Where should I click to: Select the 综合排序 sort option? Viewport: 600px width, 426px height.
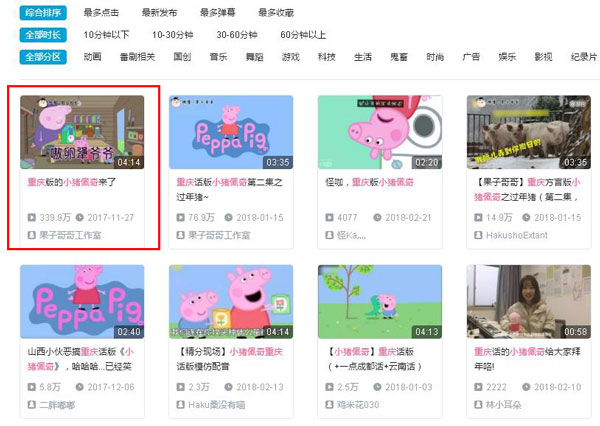coord(43,12)
